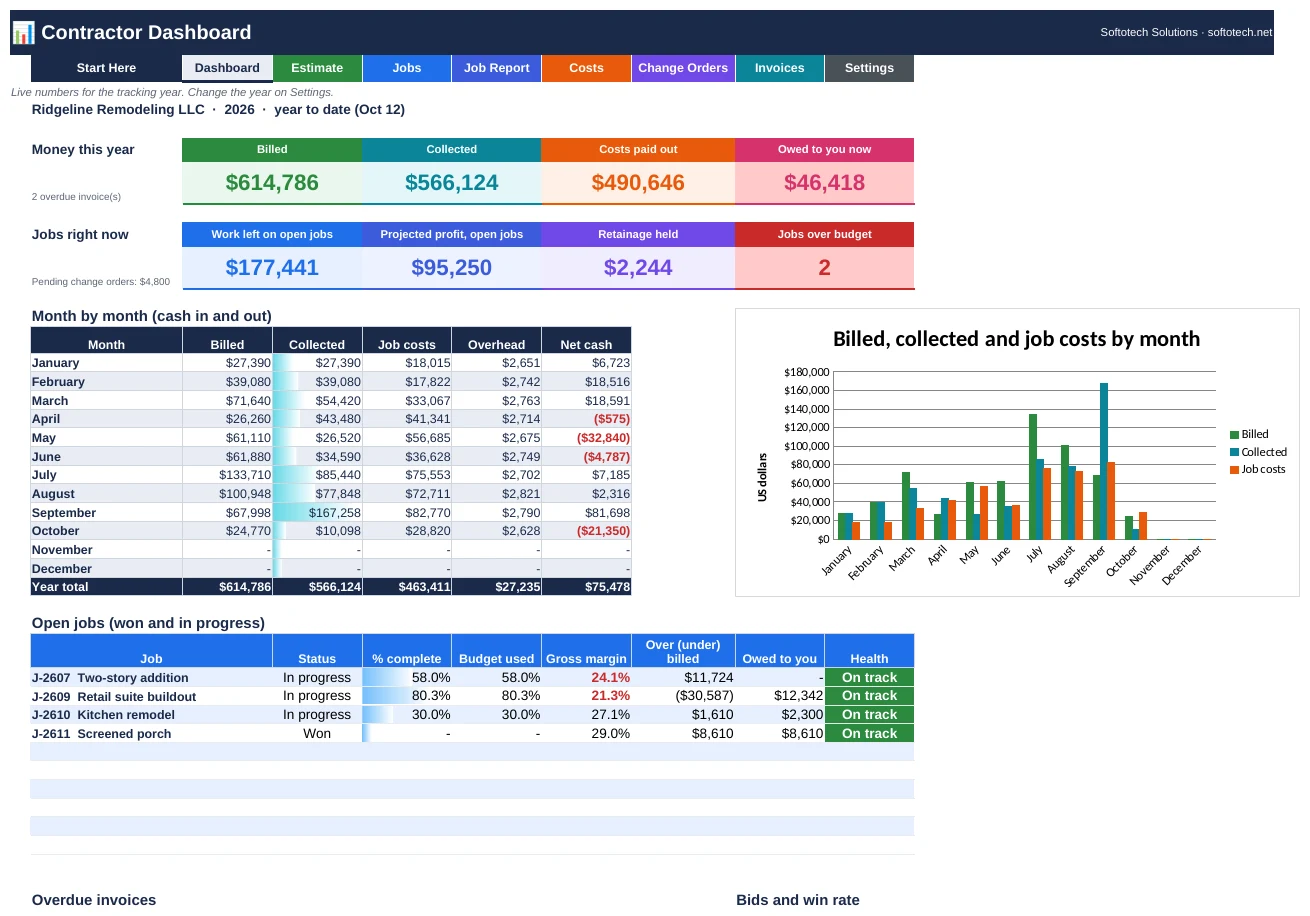Switch to the Costs tab
This screenshot has width=1310, height=916.
pyautogui.click(x=586, y=68)
